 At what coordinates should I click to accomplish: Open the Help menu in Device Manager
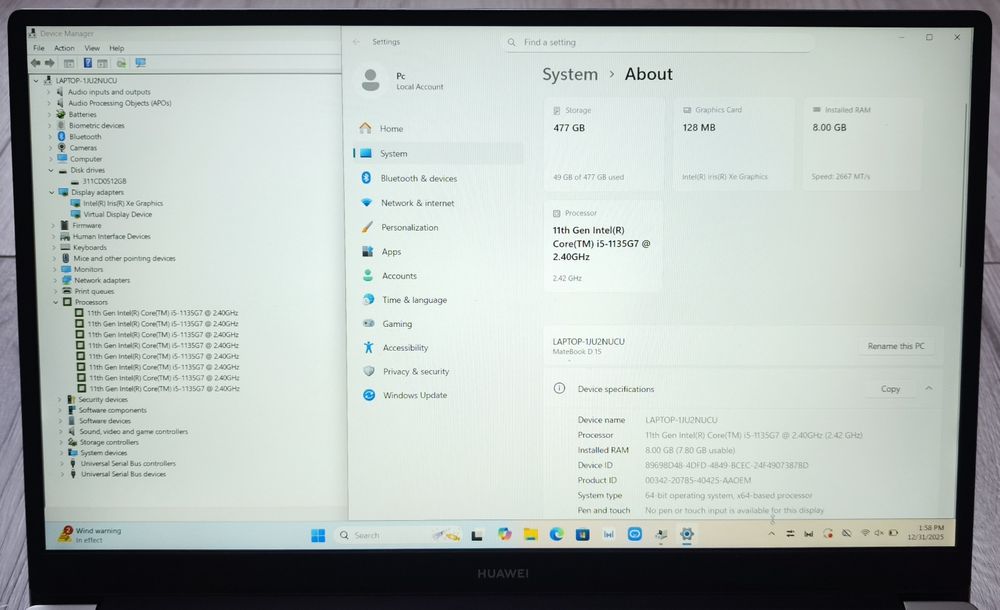click(x=117, y=48)
